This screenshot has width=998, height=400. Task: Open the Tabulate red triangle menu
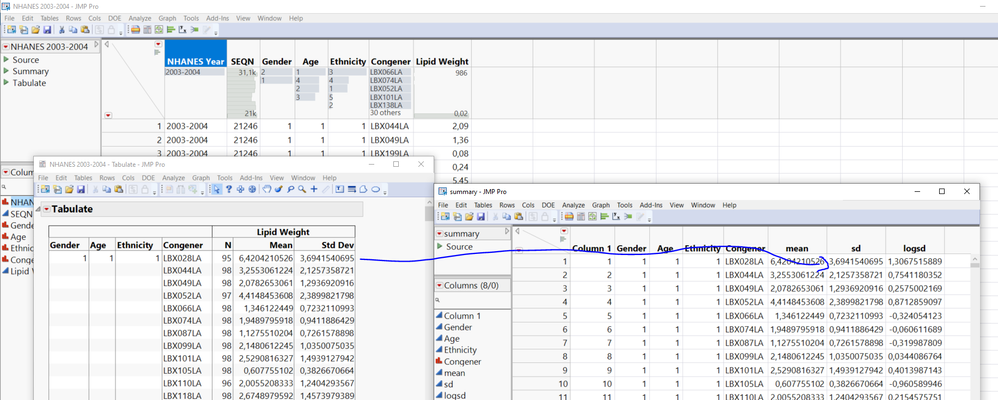45,209
